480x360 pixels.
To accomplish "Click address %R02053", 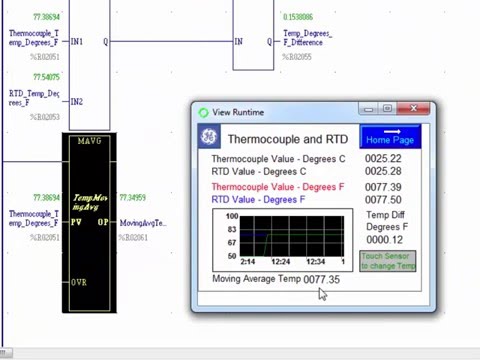I will [45, 117].
